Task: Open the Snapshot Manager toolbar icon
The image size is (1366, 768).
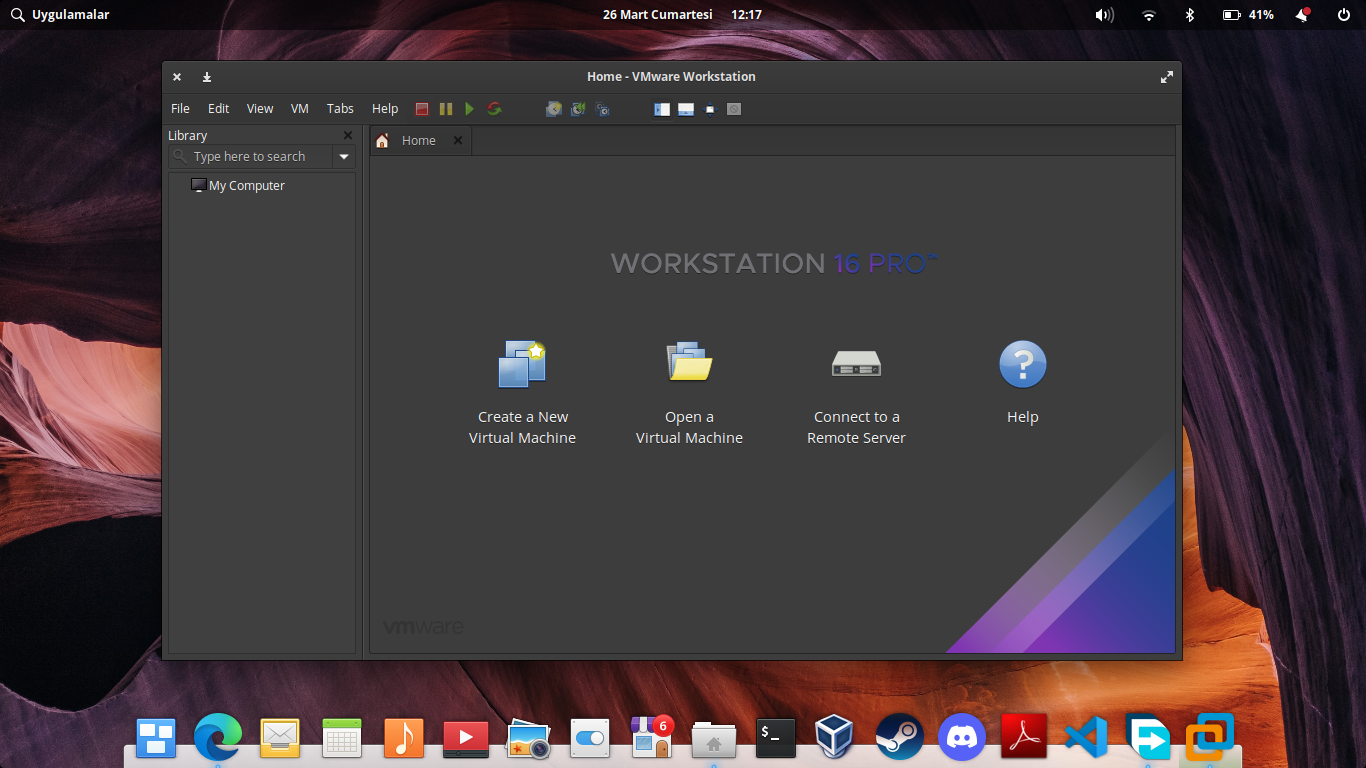Action: 602,109
